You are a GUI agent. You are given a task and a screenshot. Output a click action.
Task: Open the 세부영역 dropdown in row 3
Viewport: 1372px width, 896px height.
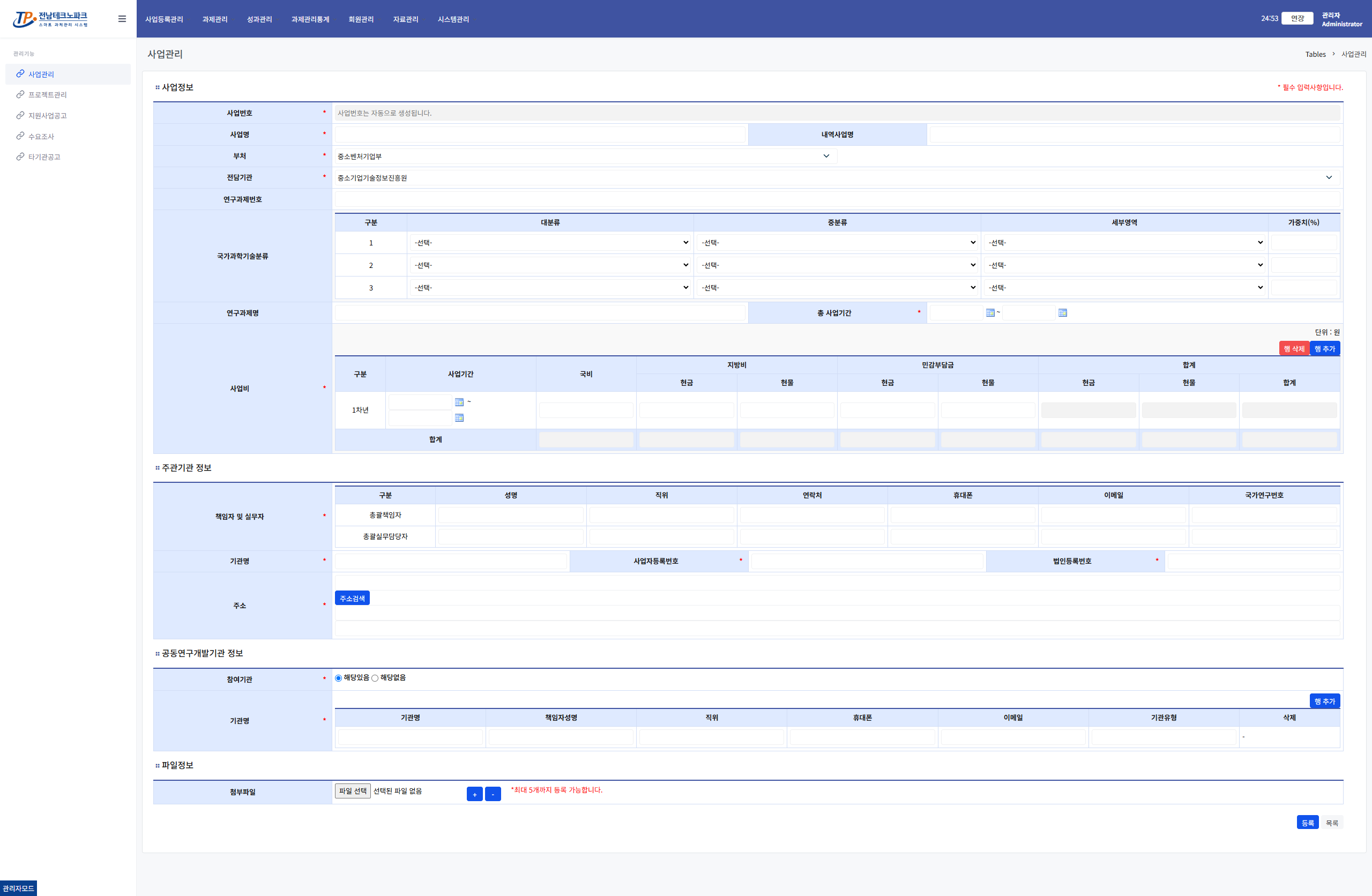[x=1124, y=288]
